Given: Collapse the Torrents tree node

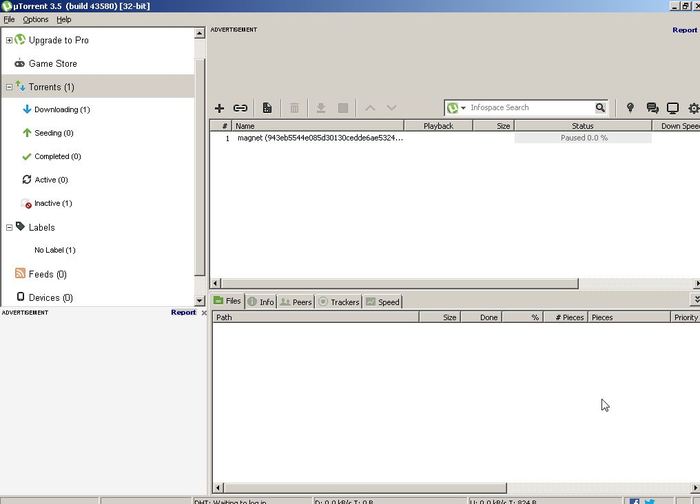Looking at the screenshot, I should [x=9, y=87].
